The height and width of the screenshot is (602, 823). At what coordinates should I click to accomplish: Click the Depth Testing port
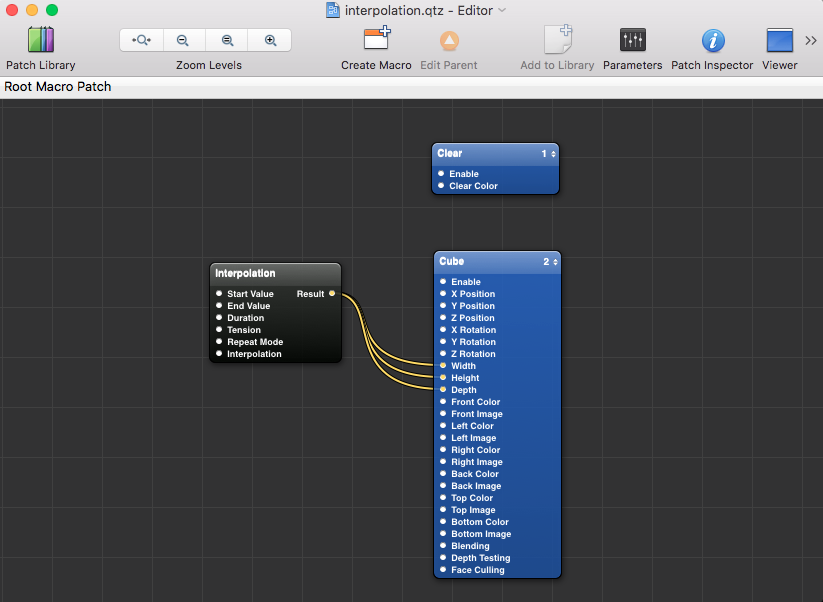443,557
